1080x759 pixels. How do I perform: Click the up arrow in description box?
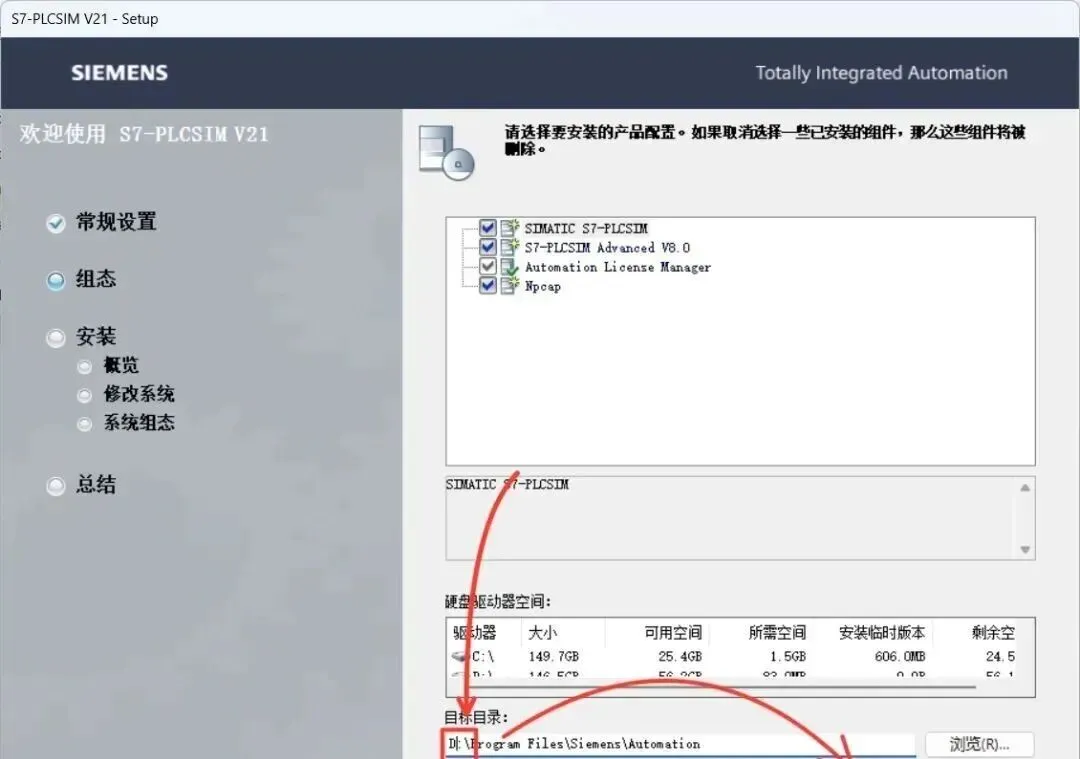[1025, 487]
